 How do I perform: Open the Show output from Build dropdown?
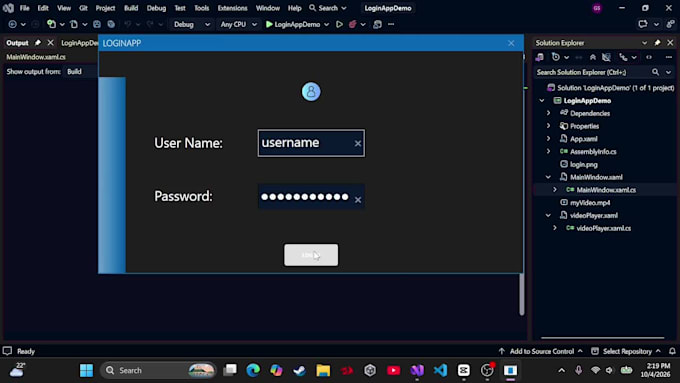(x=81, y=72)
